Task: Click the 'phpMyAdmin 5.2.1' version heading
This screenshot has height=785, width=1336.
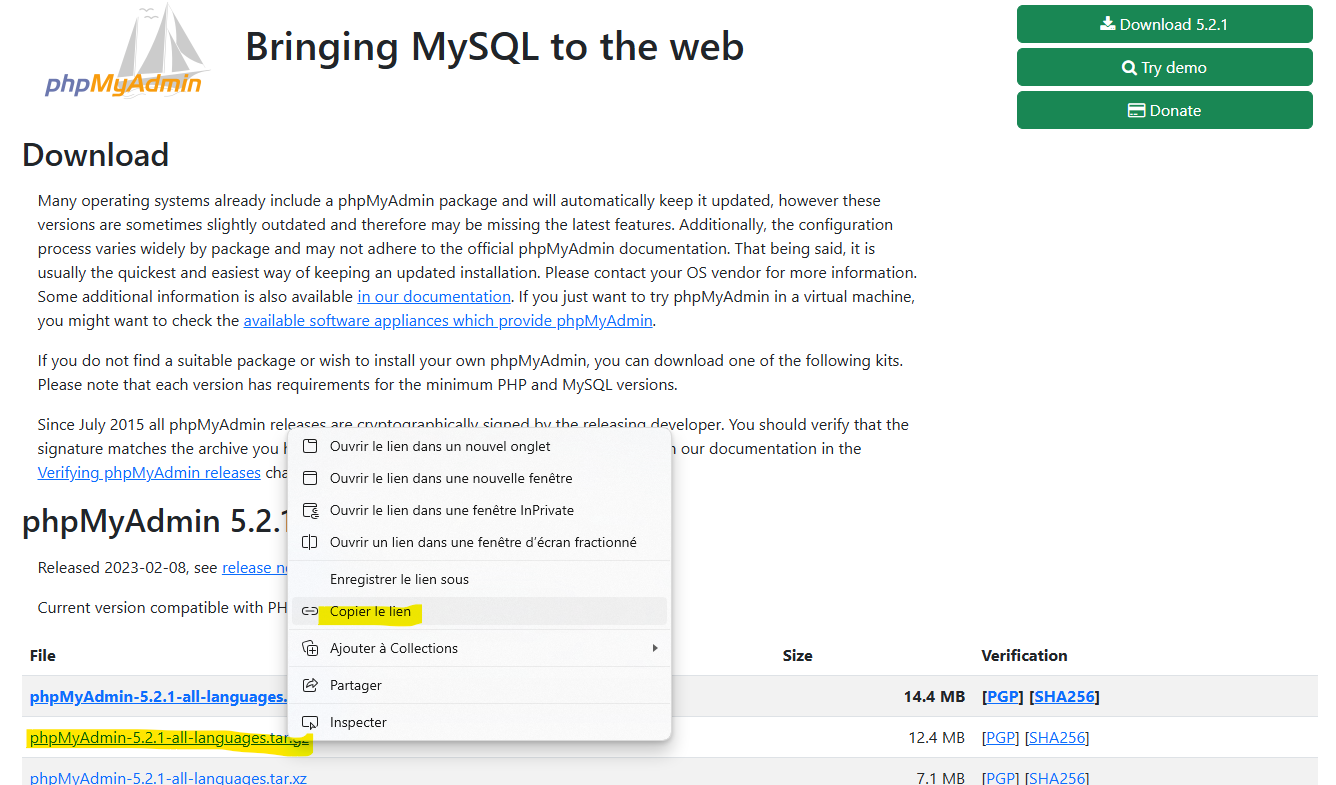Action: 157,521
